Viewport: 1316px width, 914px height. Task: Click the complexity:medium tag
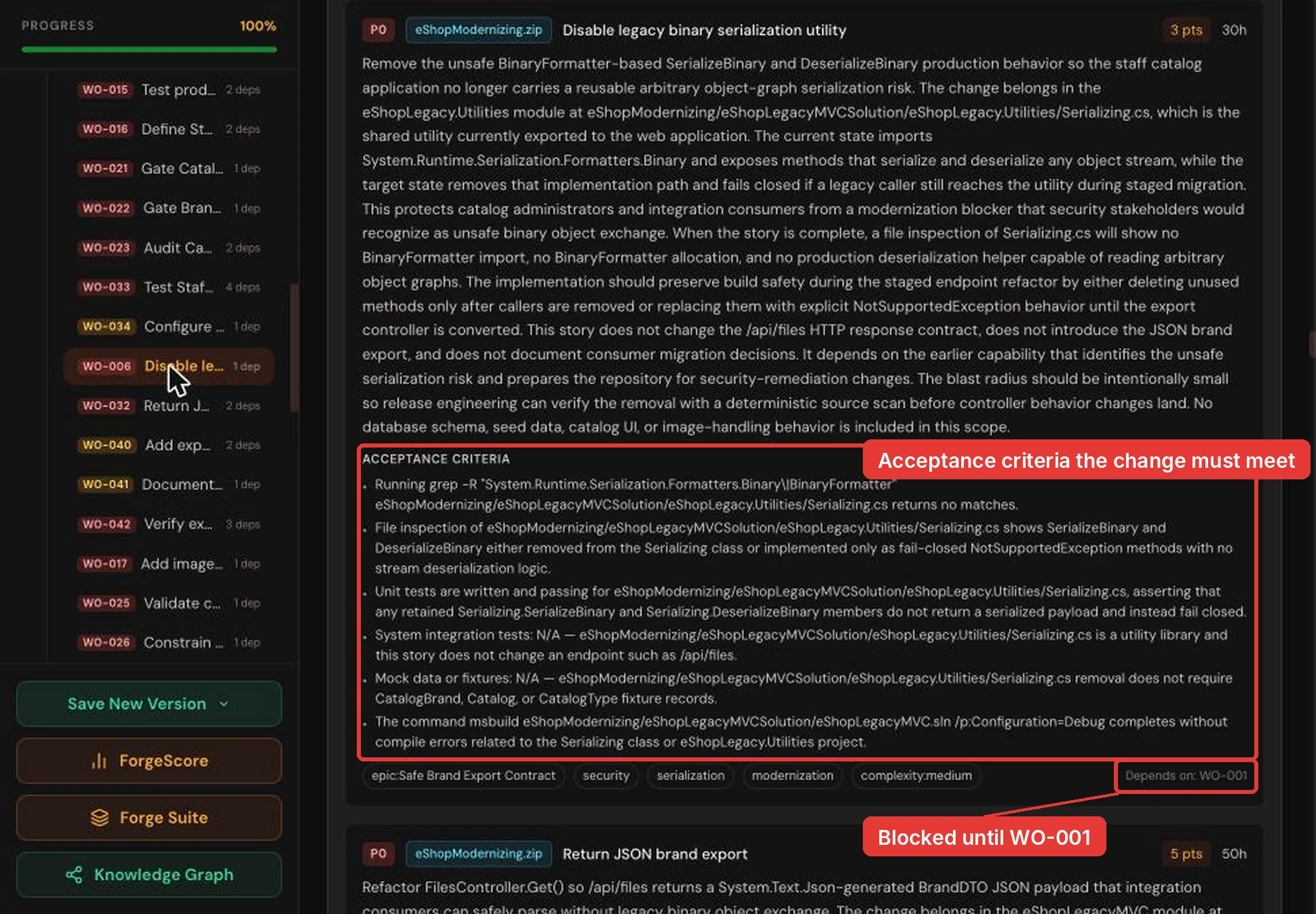[916, 776]
